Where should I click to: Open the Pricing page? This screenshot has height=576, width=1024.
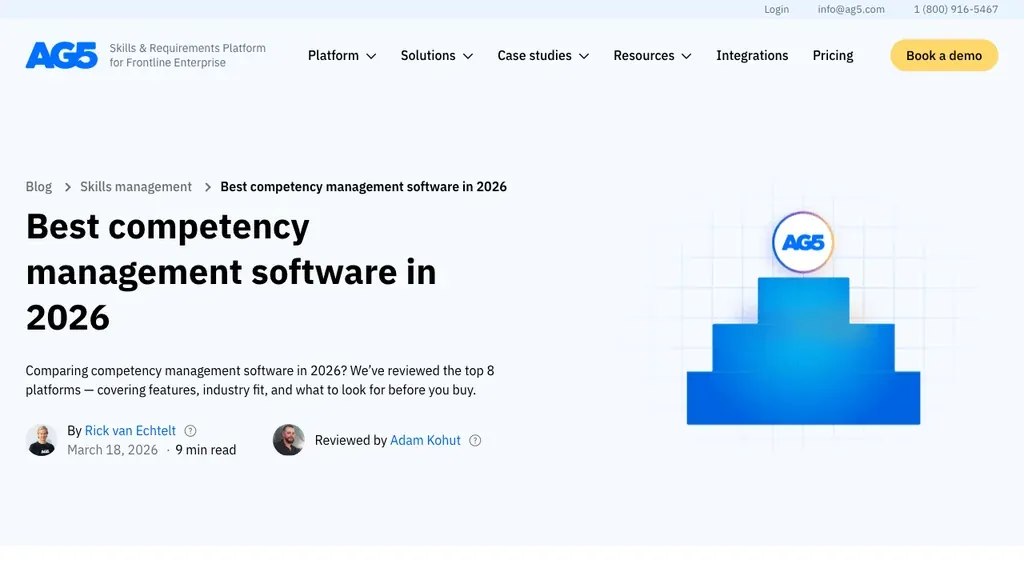(833, 56)
